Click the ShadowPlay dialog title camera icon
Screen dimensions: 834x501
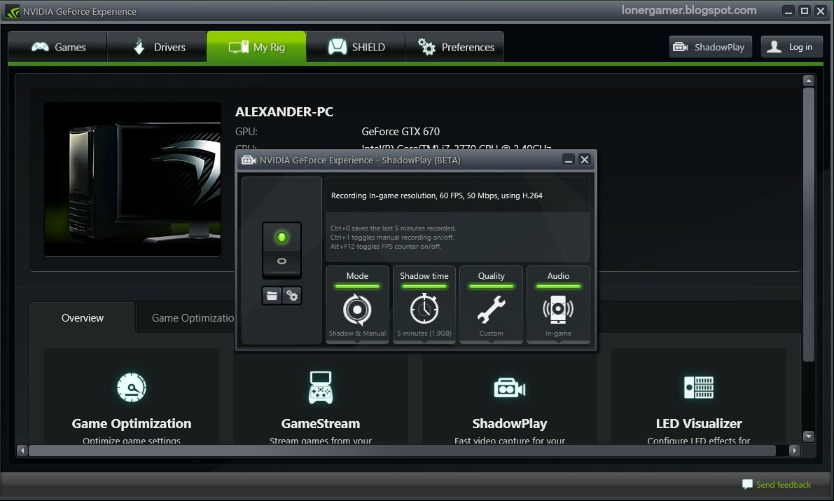[x=248, y=160]
